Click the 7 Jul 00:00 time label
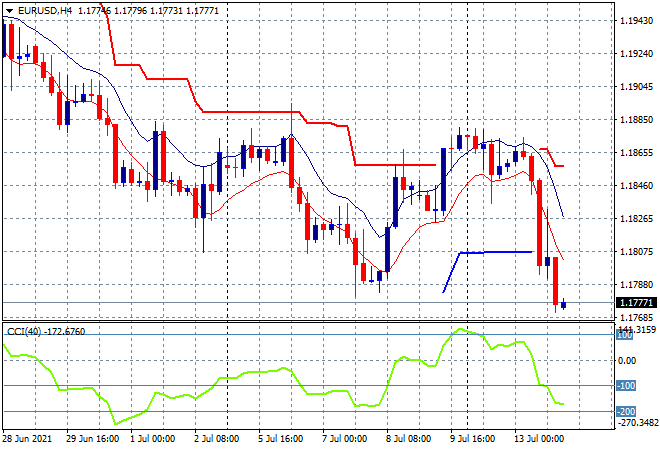Image resolution: width=660 pixels, height=450 pixels. pos(344,439)
